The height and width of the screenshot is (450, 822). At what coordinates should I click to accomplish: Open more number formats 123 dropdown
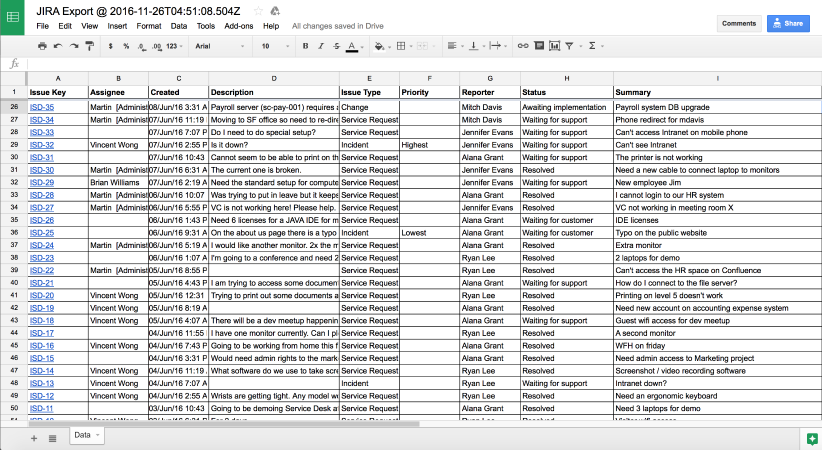[174, 46]
